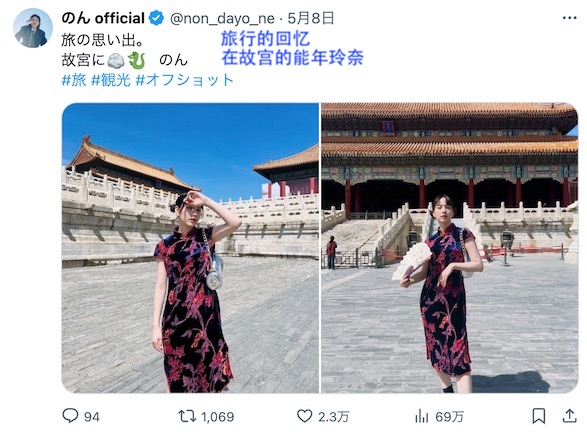
Task: Click the blue verified badge
Action: click(156, 18)
